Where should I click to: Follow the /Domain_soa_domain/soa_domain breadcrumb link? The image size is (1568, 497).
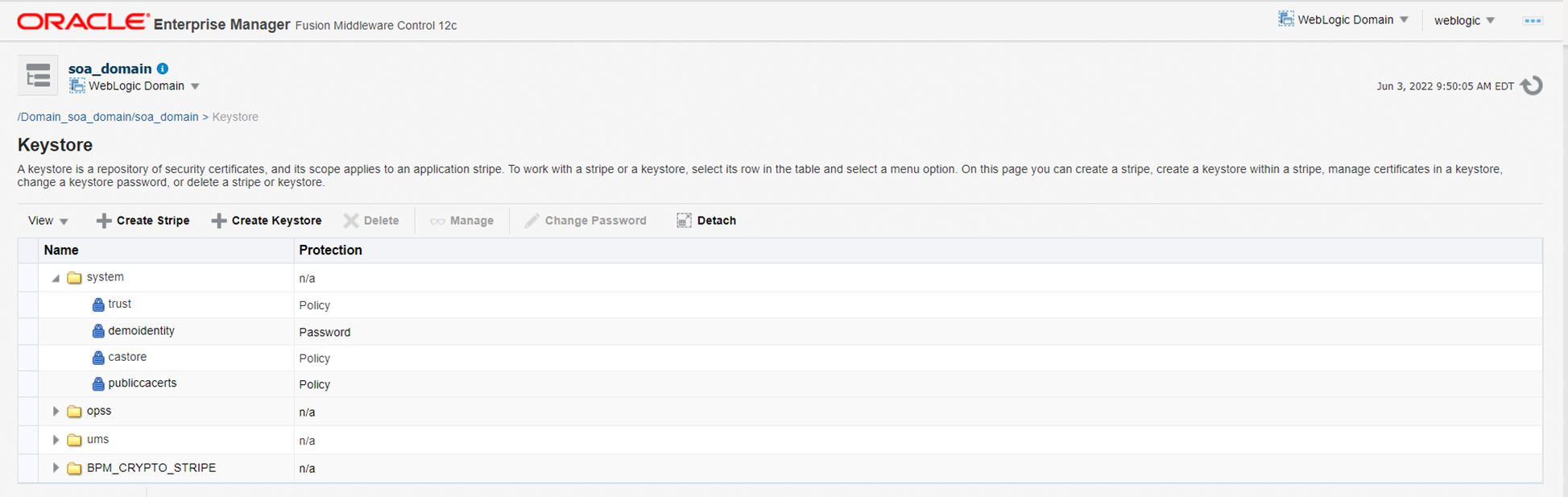(x=108, y=117)
